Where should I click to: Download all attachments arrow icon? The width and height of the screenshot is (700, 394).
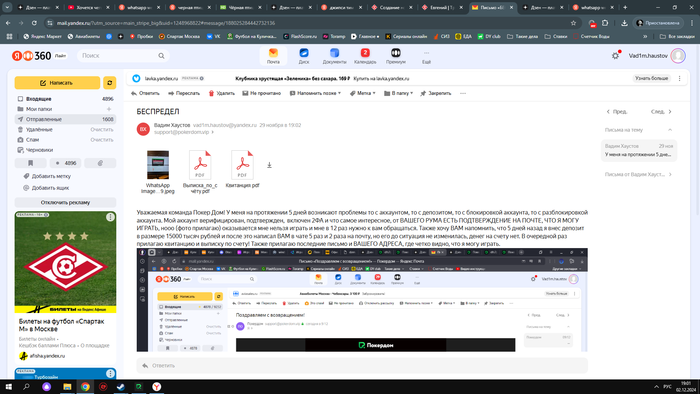[269, 165]
